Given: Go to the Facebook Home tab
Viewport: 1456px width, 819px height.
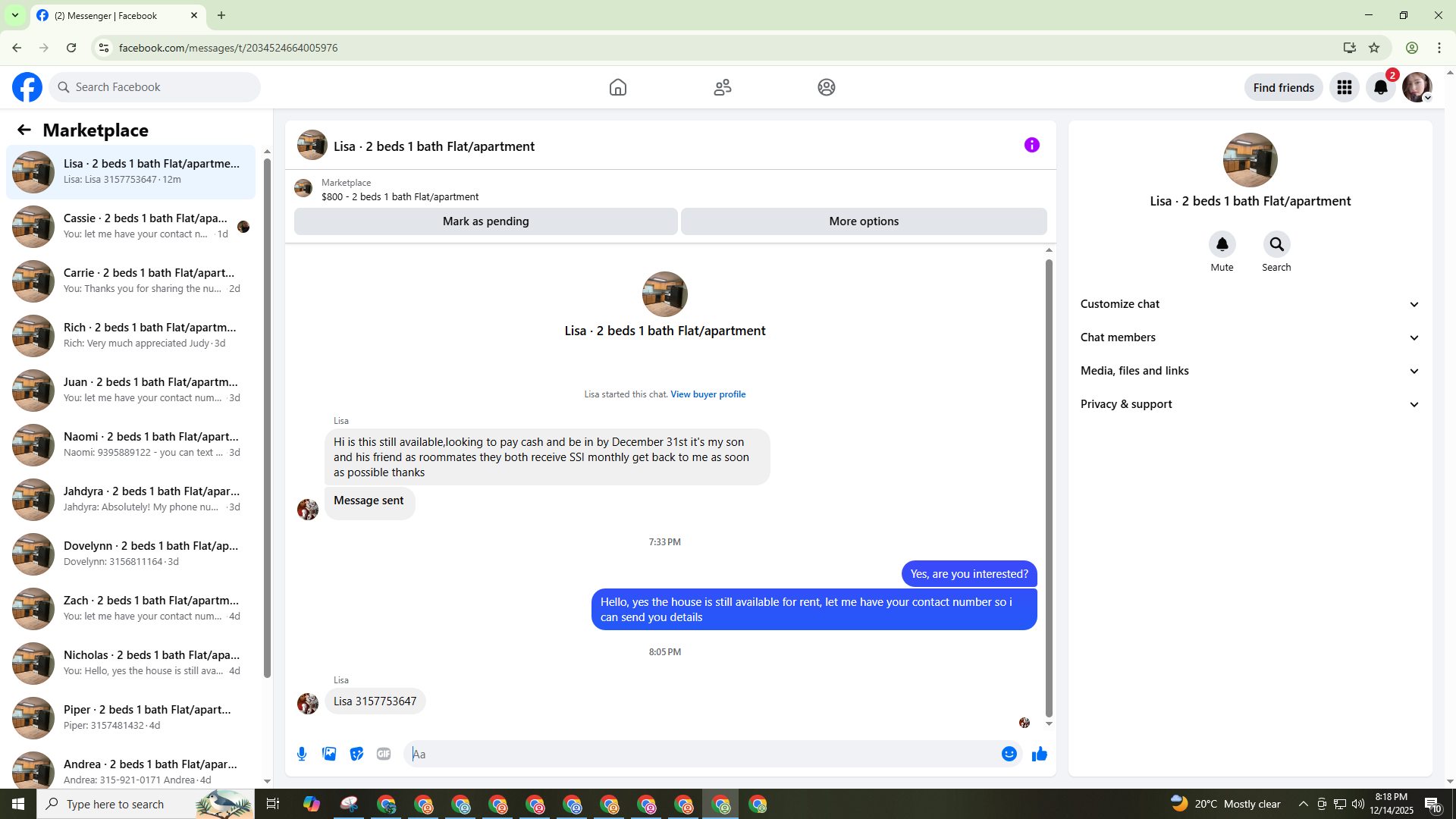Looking at the screenshot, I should pos(617,87).
